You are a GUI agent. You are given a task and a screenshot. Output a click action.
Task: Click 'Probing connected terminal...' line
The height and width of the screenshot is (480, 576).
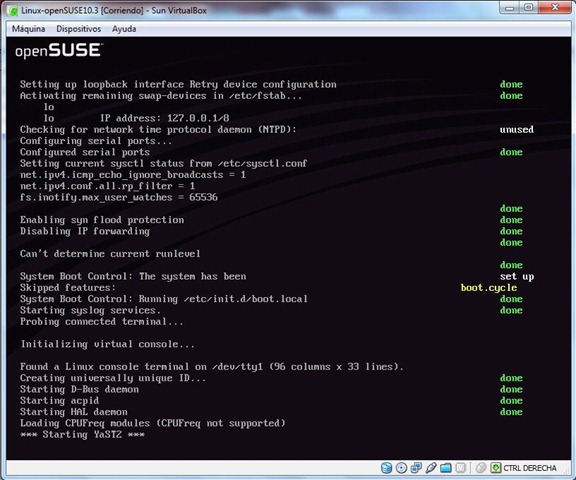[x=101, y=321]
